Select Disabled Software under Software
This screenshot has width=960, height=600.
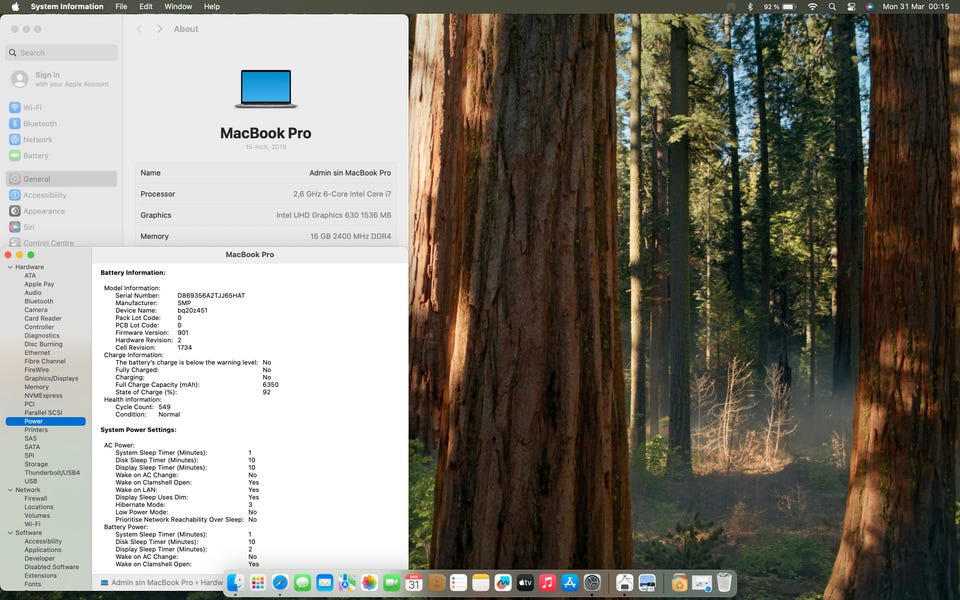click(51, 567)
